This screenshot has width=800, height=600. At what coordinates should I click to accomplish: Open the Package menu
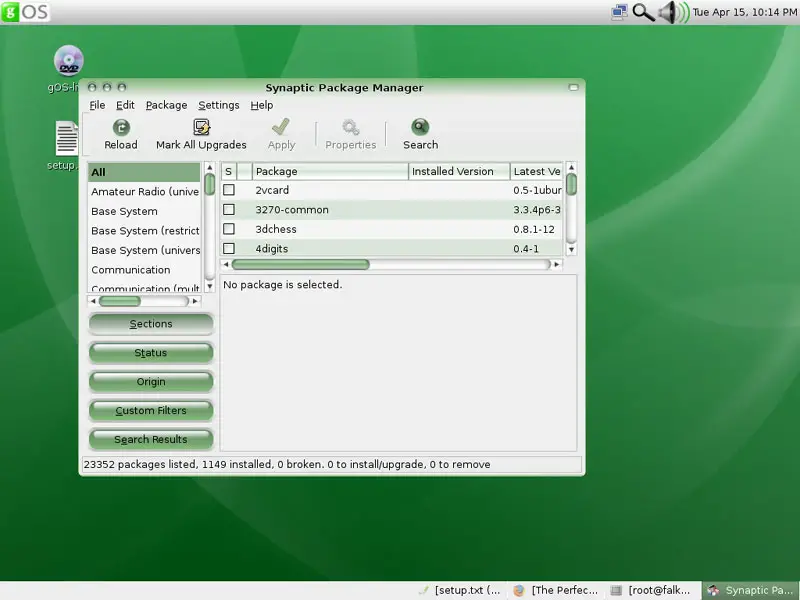point(166,105)
